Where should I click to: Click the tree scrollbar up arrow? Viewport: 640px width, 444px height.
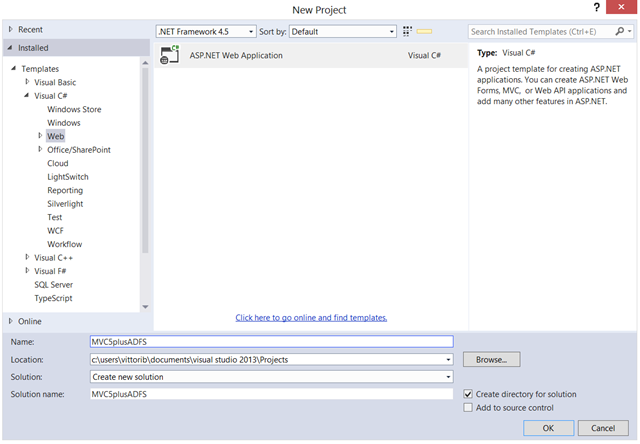click(145, 63)
